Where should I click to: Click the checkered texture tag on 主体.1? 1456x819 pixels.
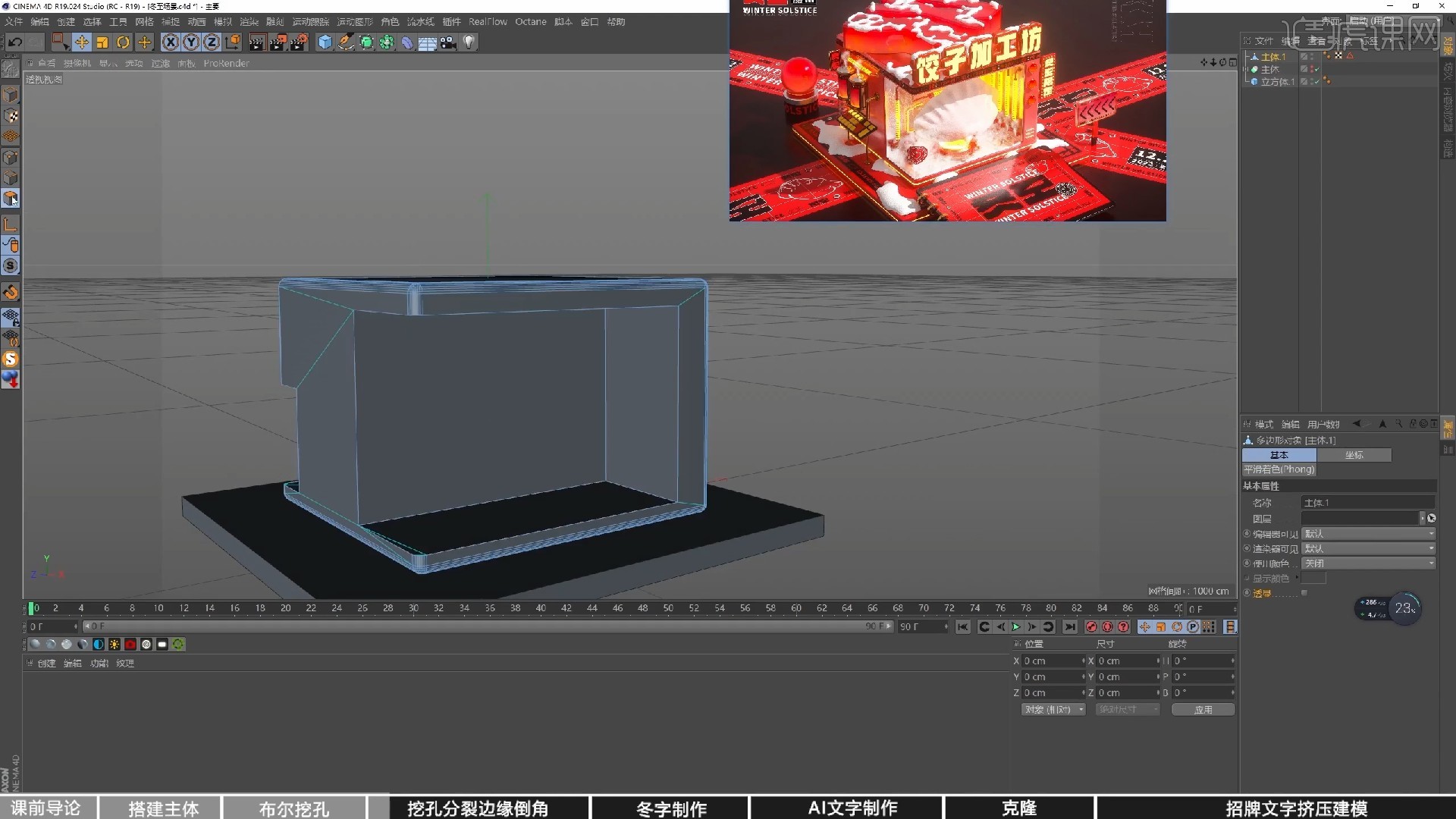1338,56
